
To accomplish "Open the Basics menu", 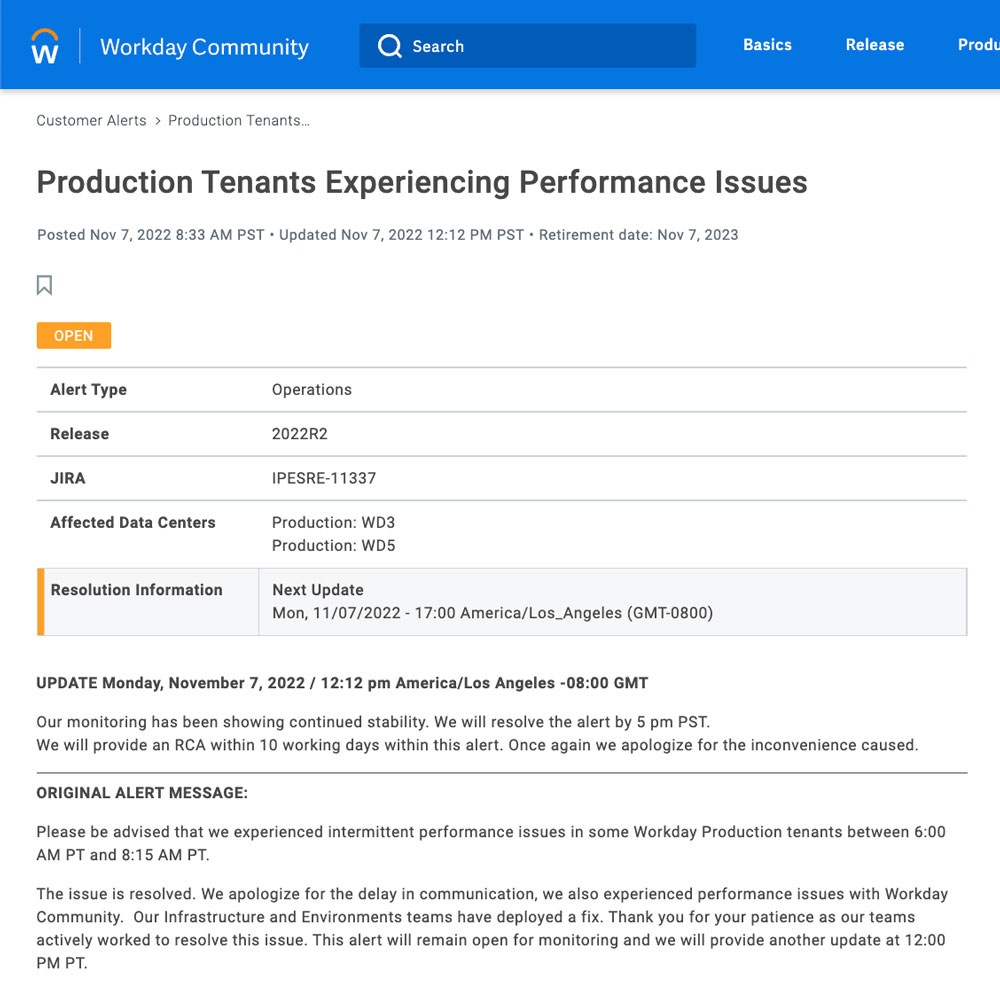I will (767, 45).
